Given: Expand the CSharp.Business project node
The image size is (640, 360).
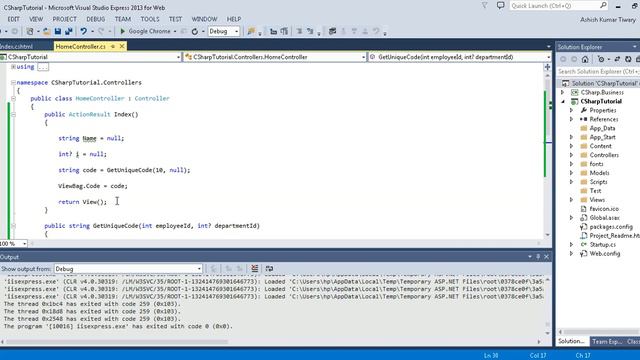Looking at the screenshot, I should [x=563, y=93].
